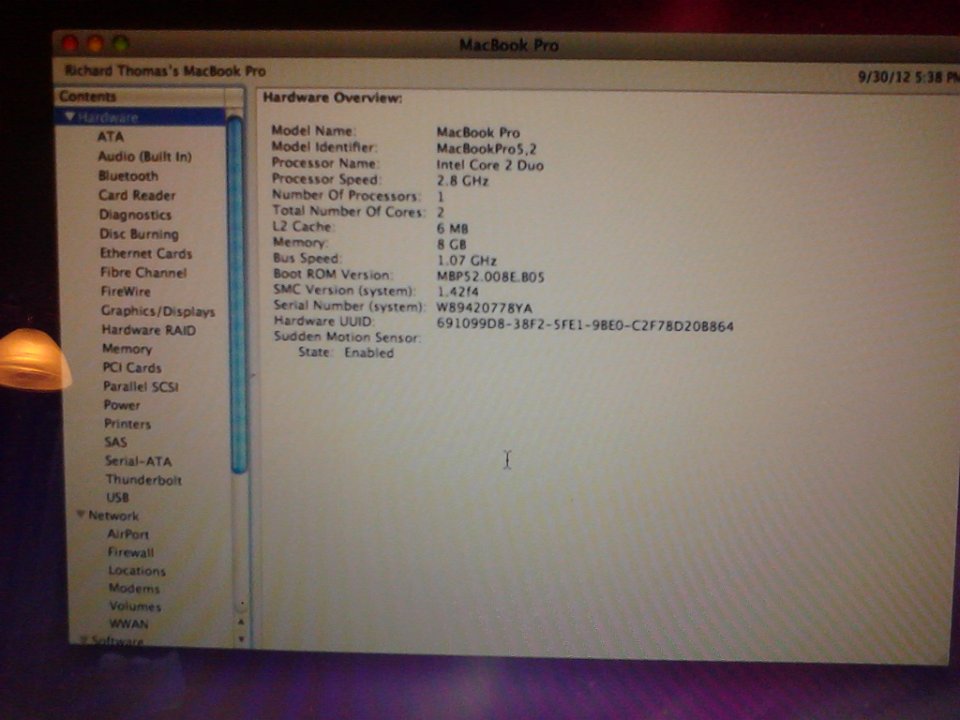The width and height of the screenshot is (960, 720).
Task: Select Disc Burning entry
Action: 139,234
